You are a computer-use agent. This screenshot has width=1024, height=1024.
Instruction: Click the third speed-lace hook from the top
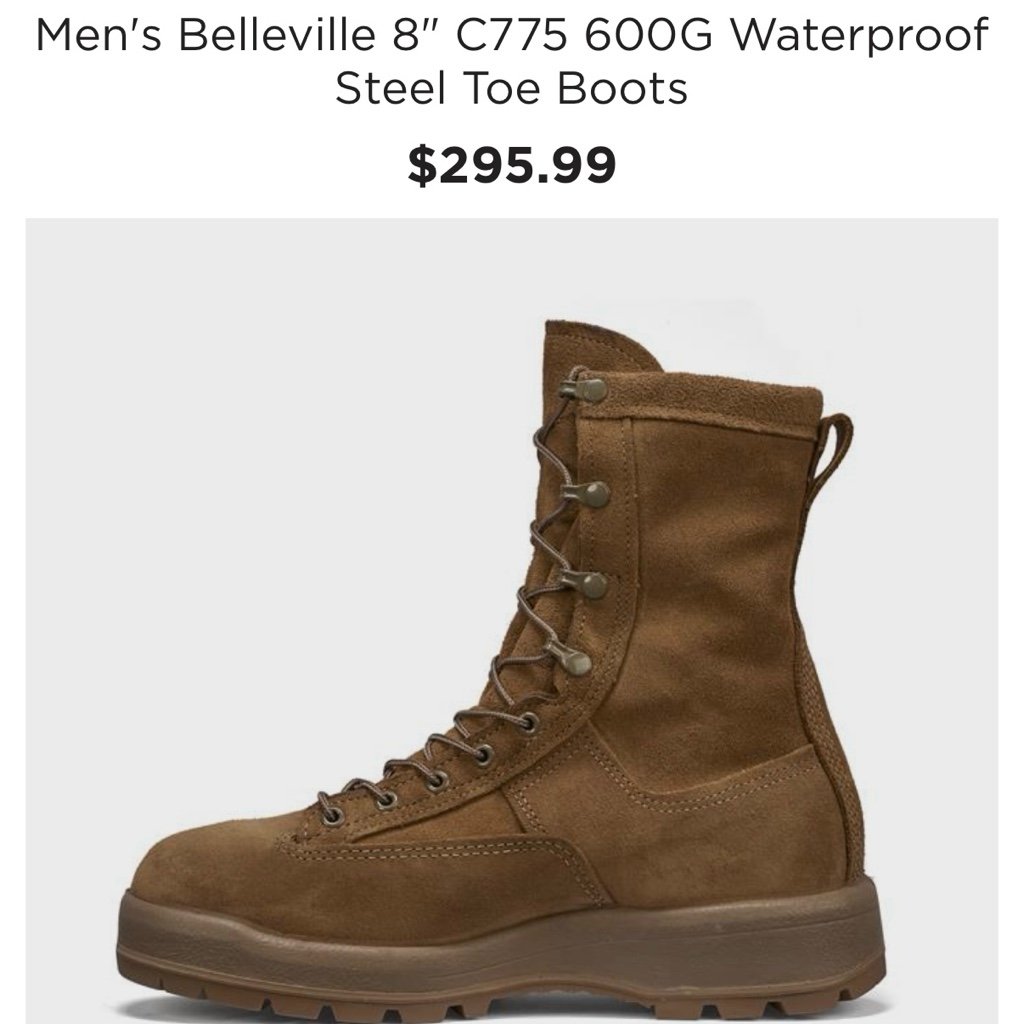click(584, 584)
